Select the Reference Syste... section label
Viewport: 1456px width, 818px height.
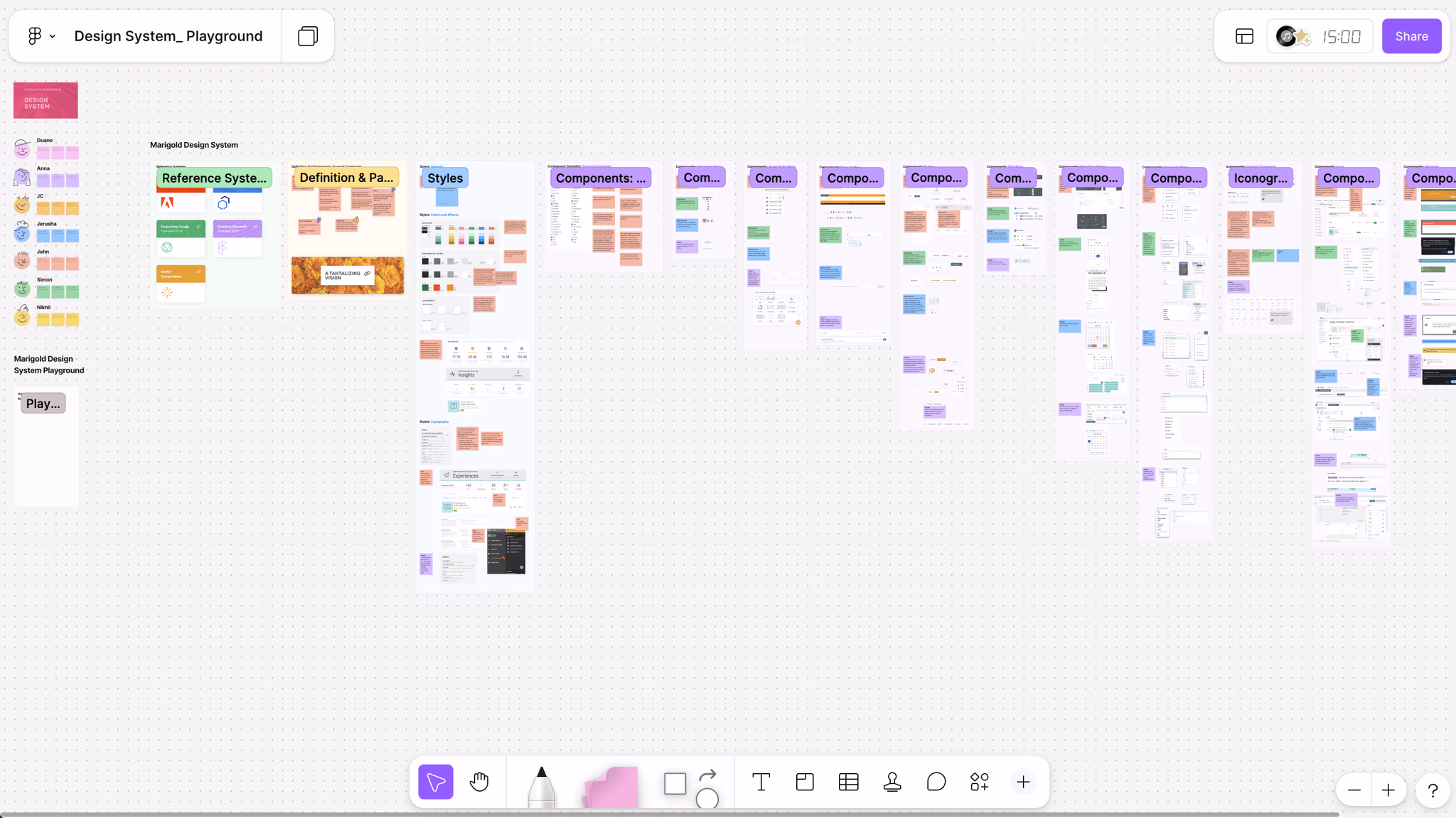pyautogui.click(x=214, y=178)
